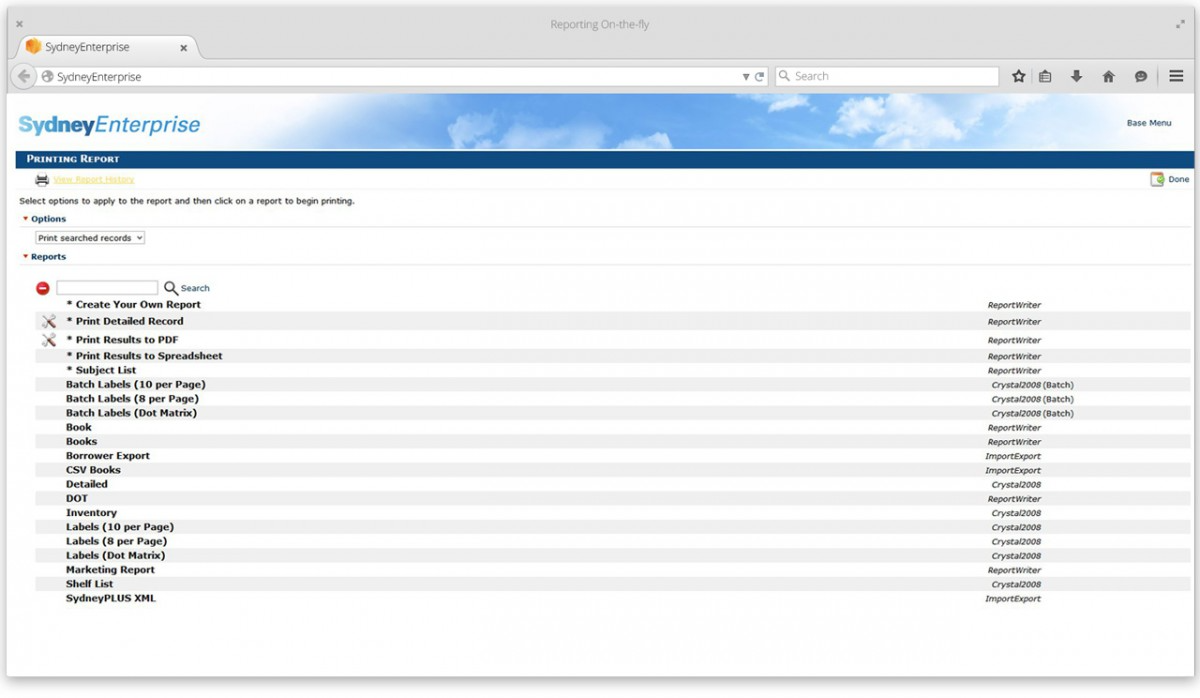
Task: Click the Firefox Hello smiley icon
Action: click(1140, 75)
